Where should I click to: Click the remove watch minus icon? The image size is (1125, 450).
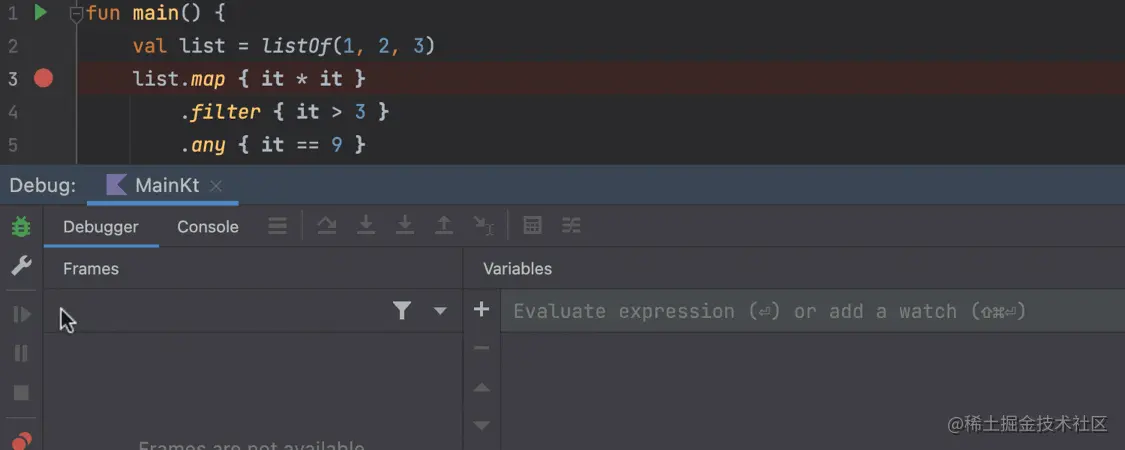tap(481, 348)
